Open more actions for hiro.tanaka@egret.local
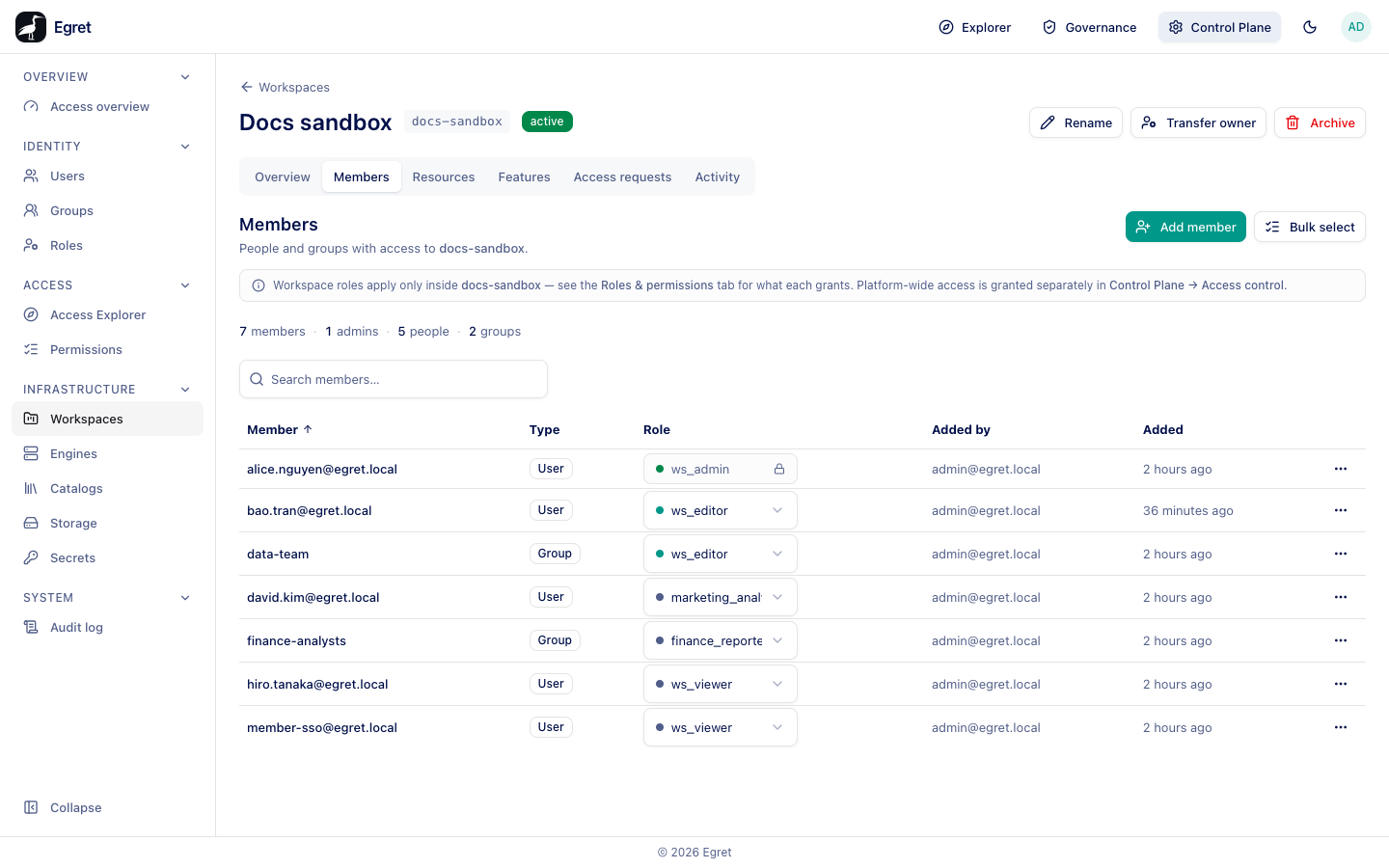 pos(1341,684)
